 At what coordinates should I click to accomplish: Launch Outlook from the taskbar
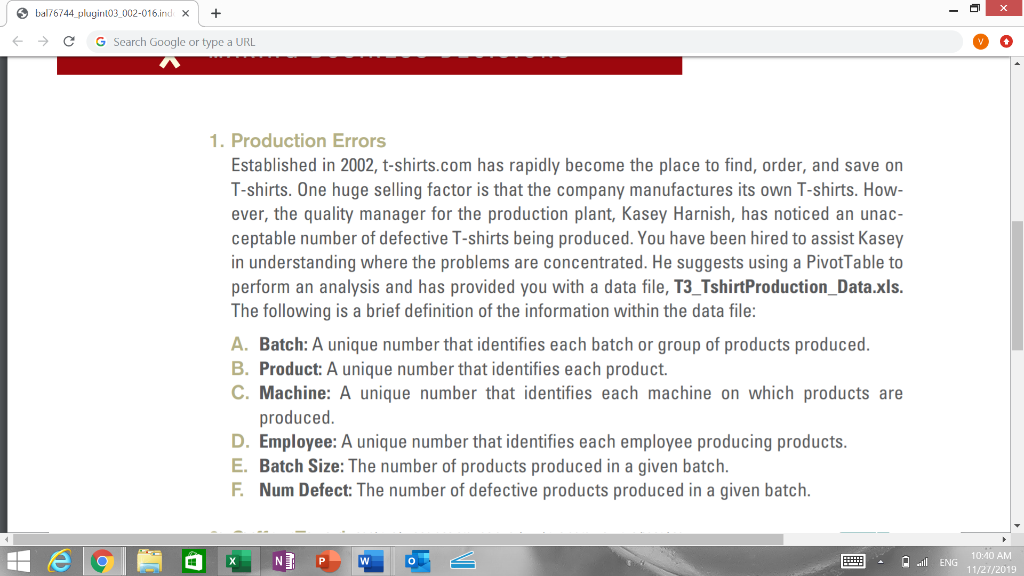pos(417,561)
